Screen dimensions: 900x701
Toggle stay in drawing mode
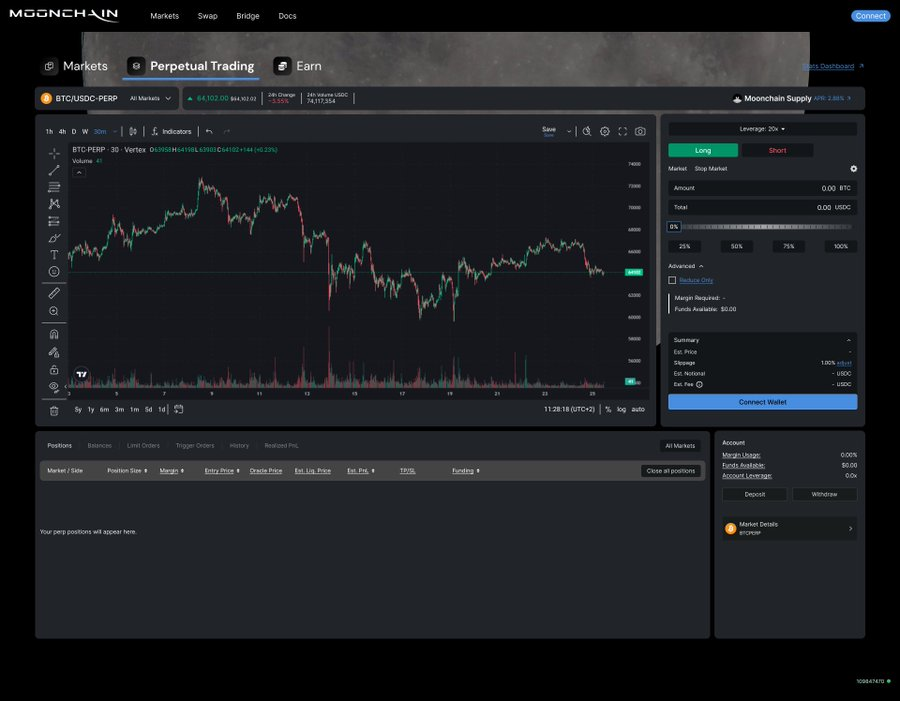(54, 352)
